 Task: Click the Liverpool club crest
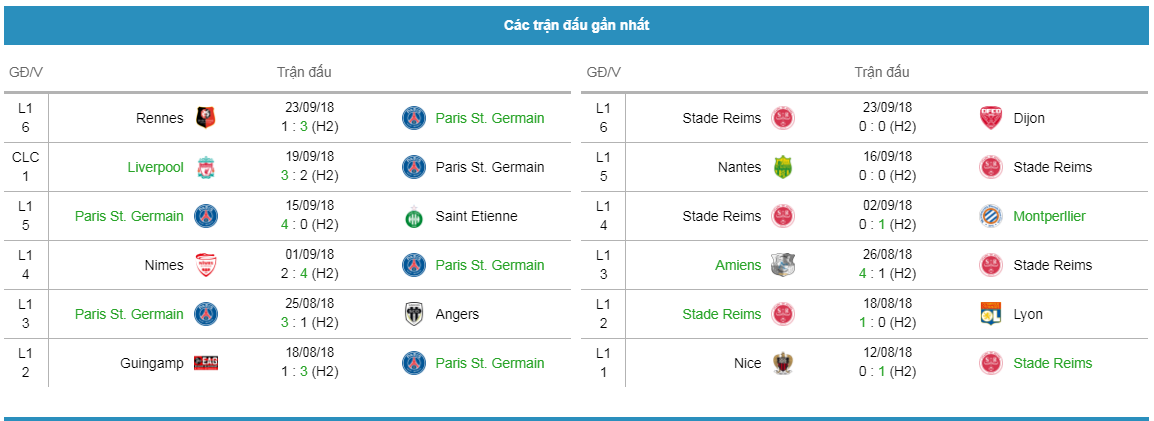pos(206,167)
